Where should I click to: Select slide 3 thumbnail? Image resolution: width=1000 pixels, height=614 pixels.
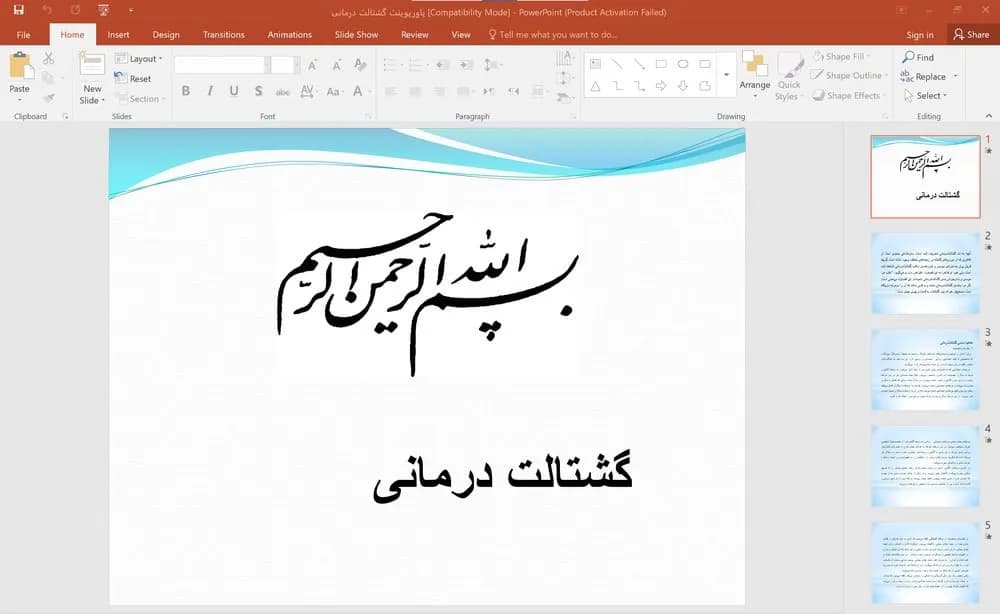[x=925, y=370]
